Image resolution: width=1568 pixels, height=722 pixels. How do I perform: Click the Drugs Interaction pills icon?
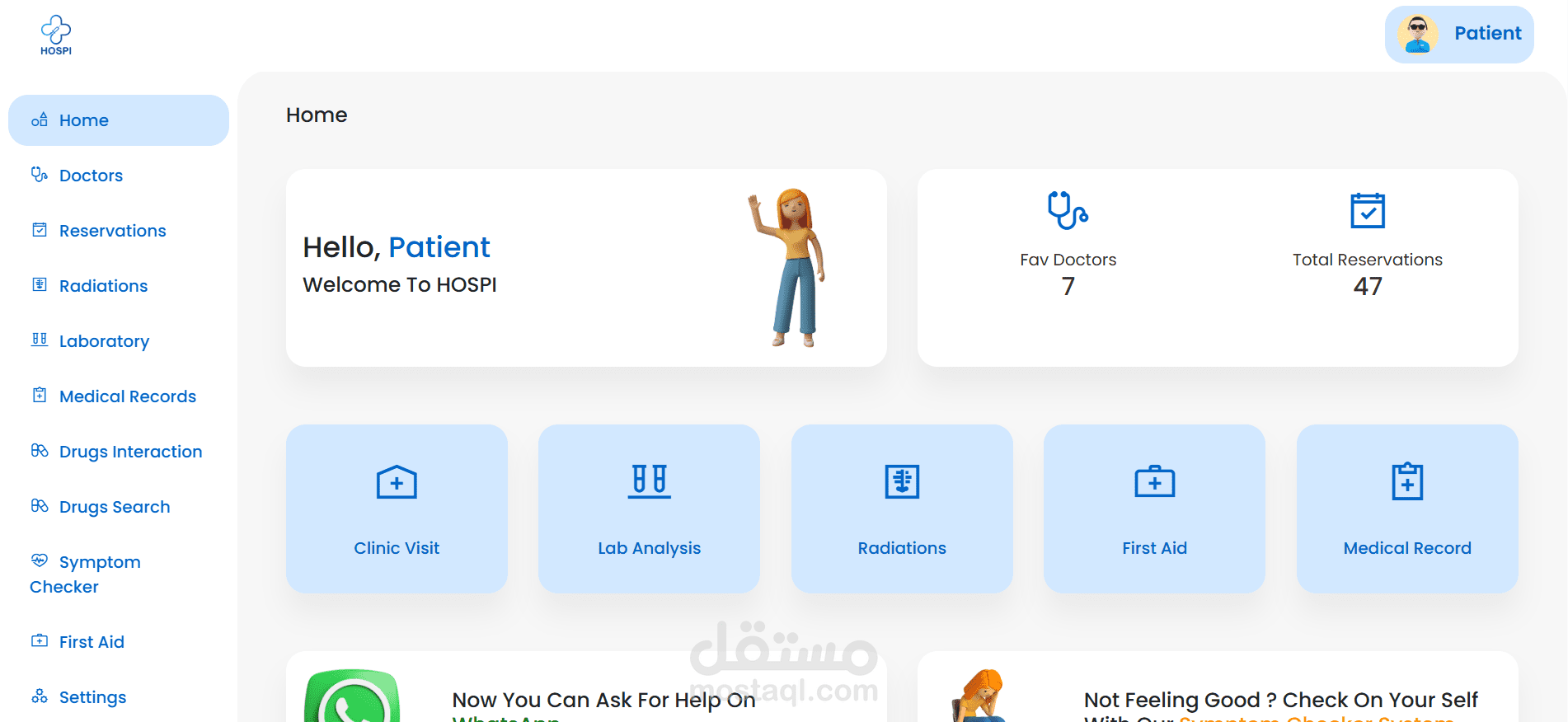40,450
